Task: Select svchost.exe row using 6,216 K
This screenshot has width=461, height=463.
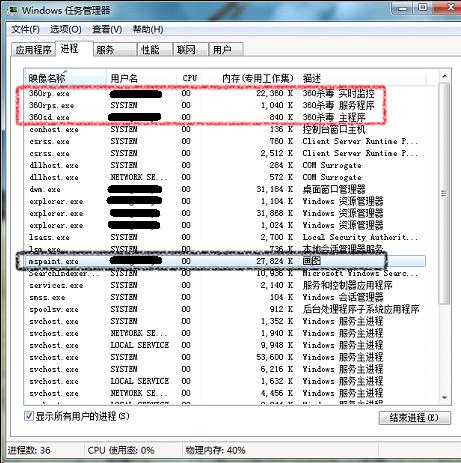Action: [225, 369]
